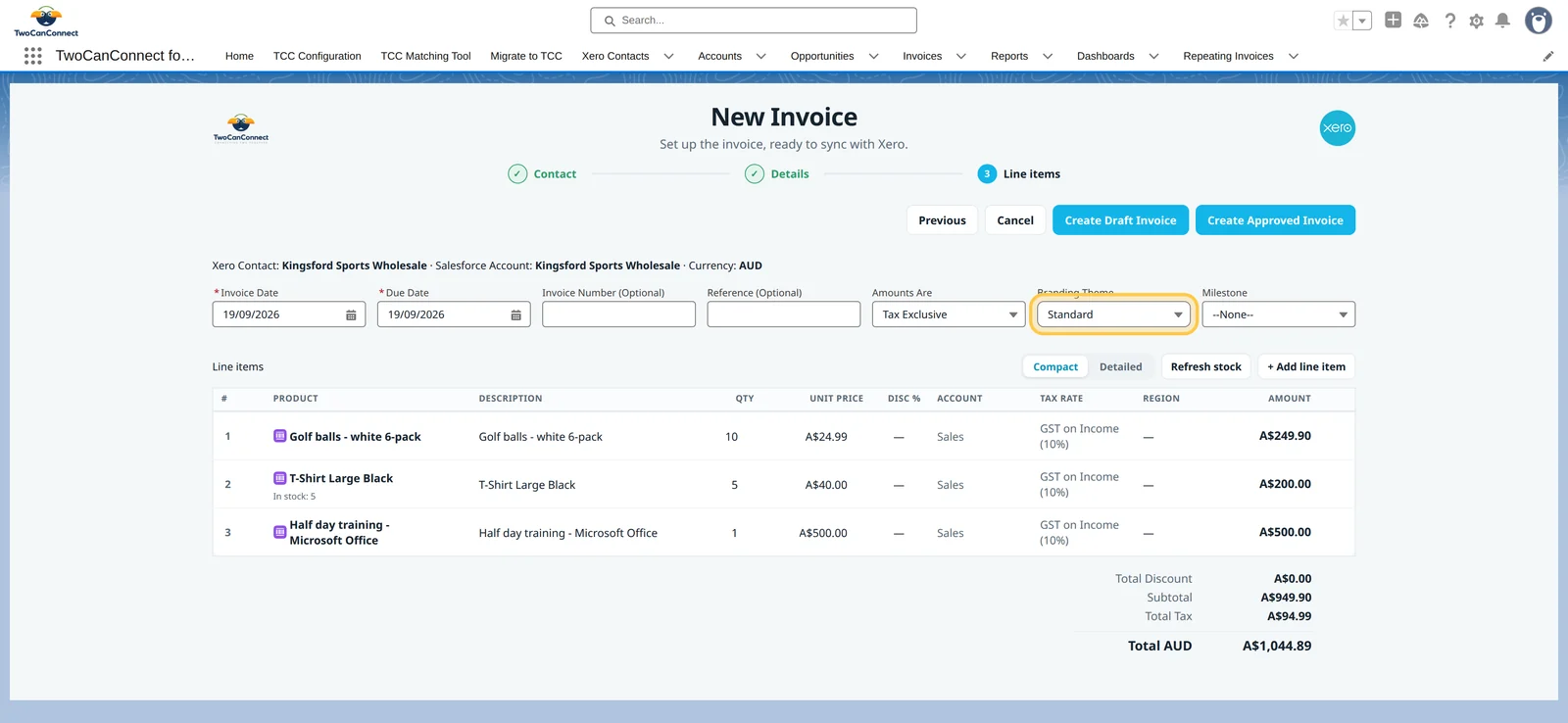Open the global actions plus icon
This screenshot has width=1568, height=723.
pyautogui.click(x=1393, y=20)
